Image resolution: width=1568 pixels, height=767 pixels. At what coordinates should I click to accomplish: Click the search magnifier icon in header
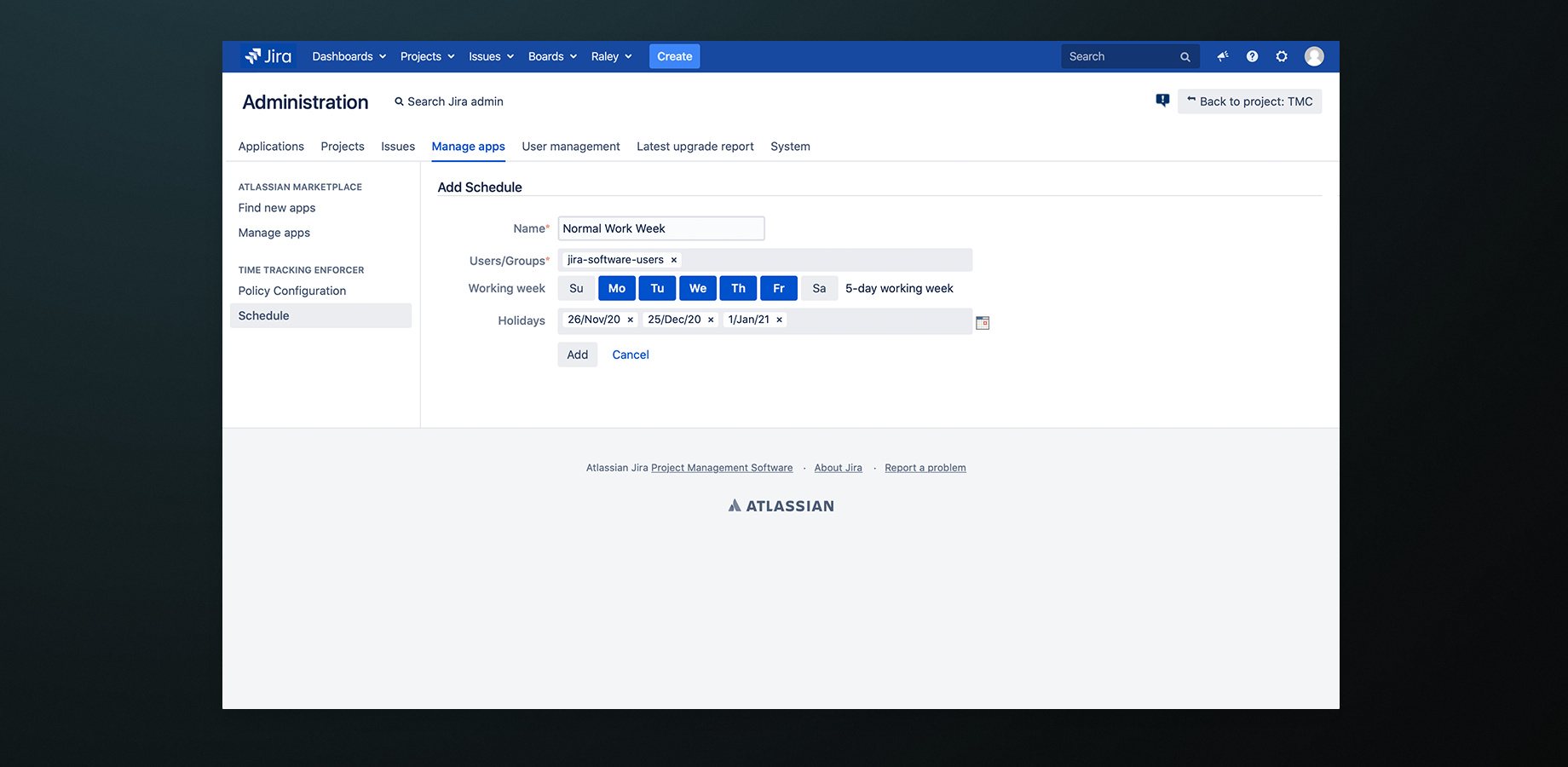click(1185, 57)
